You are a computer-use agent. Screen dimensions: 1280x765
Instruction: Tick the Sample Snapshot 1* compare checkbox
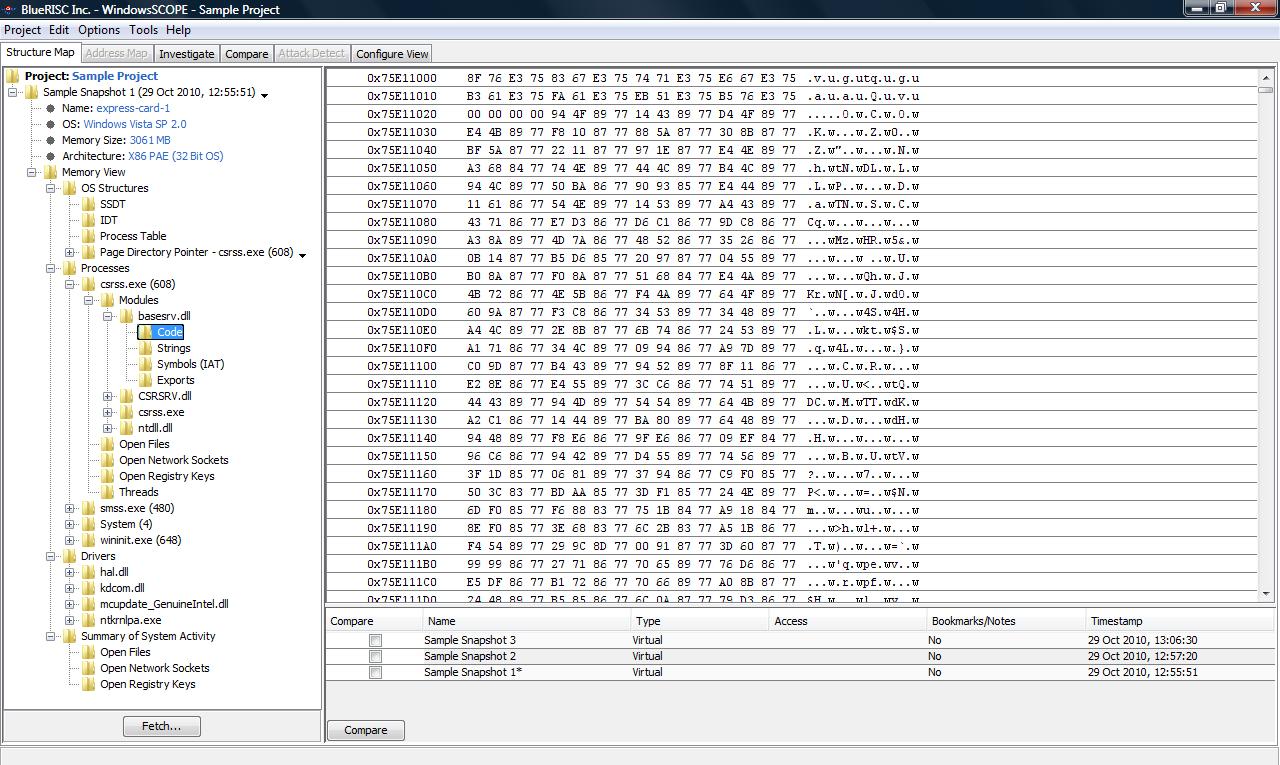pyautogui.click(x=375, y=673)
